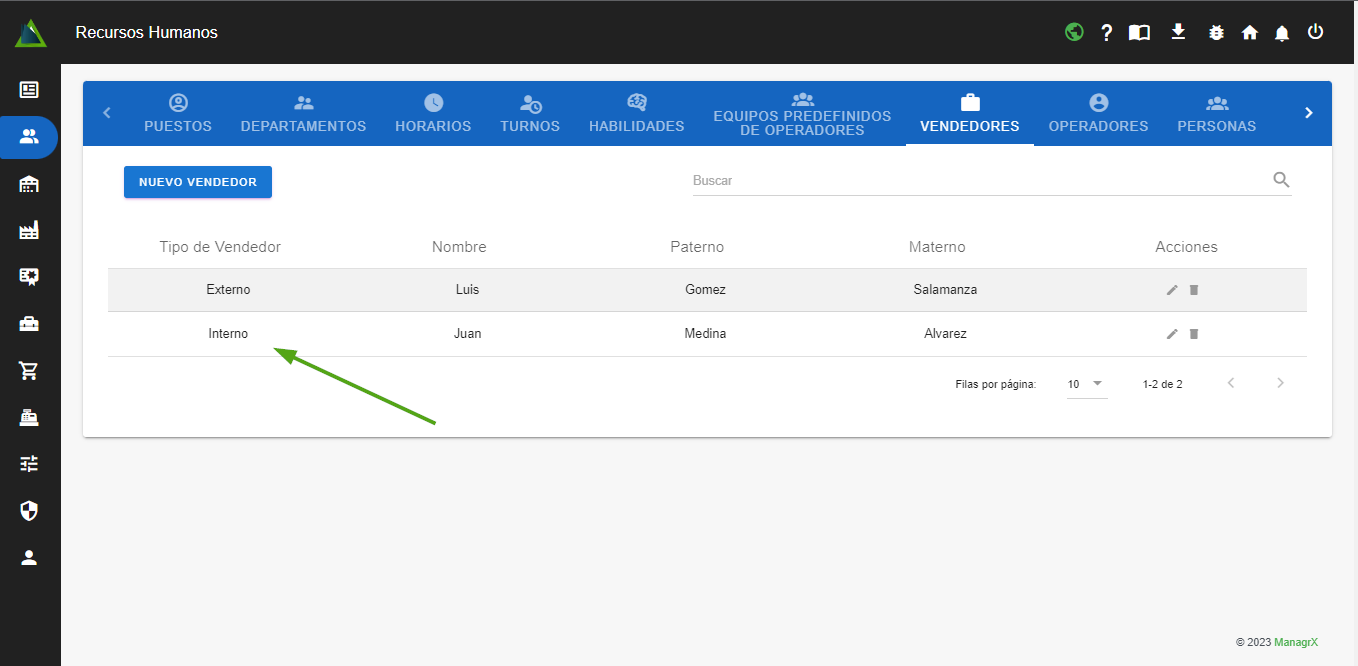Open the help question mark icon

[x=1106, y=32]
